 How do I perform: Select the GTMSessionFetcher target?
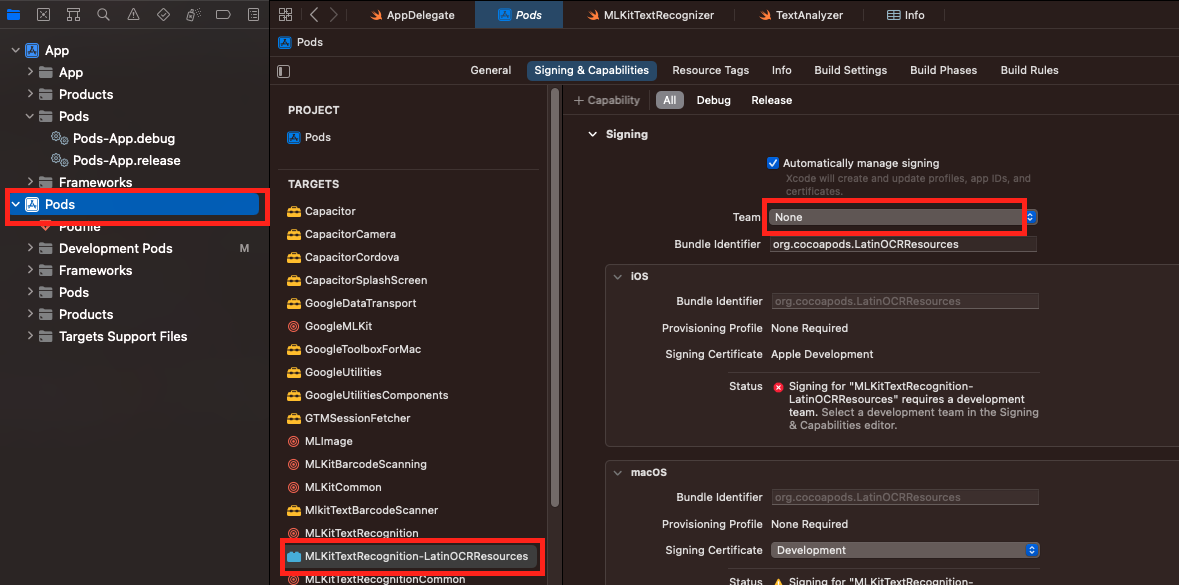[x=349, y=418]
